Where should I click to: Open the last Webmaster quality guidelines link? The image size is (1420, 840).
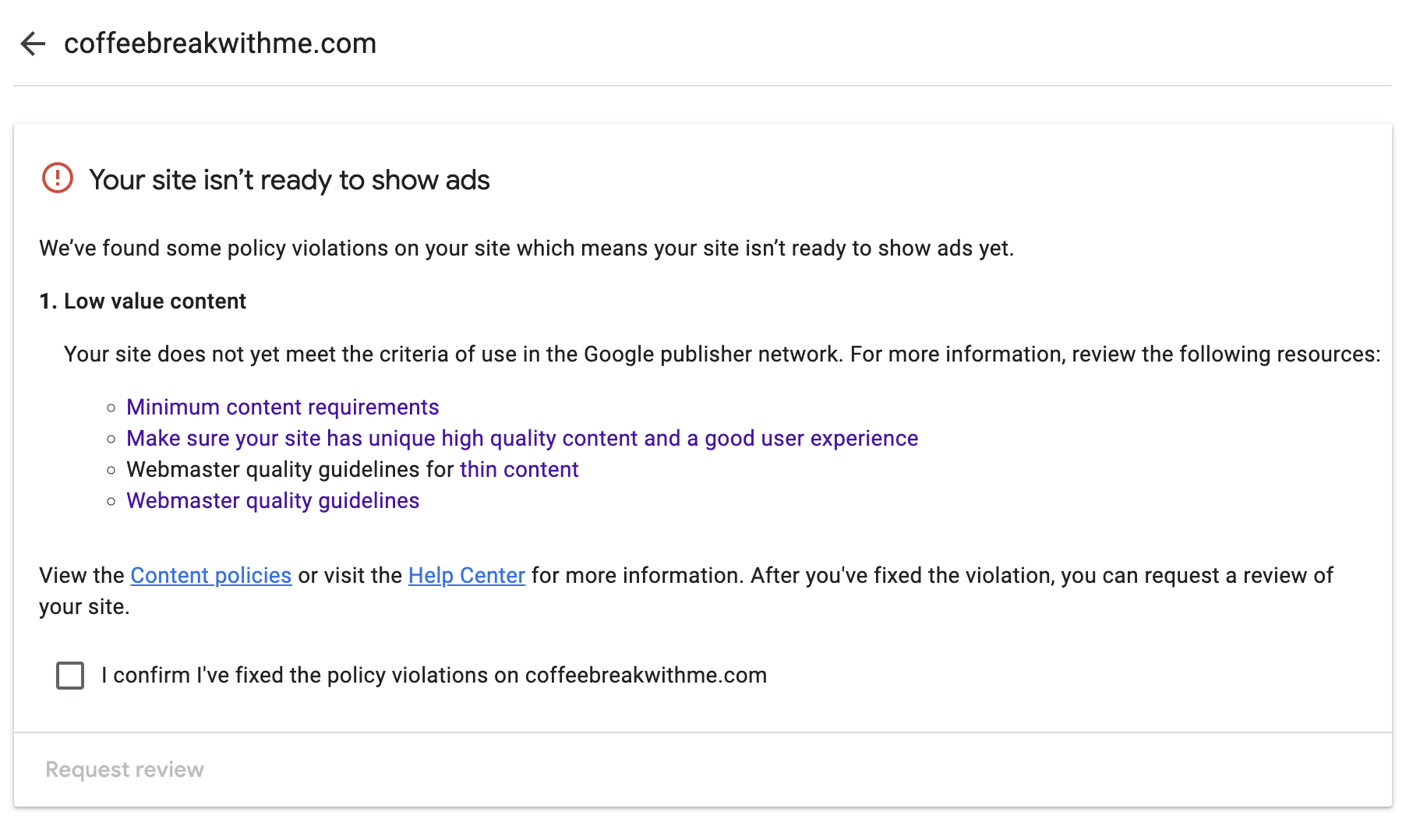[x=273, y=500]
